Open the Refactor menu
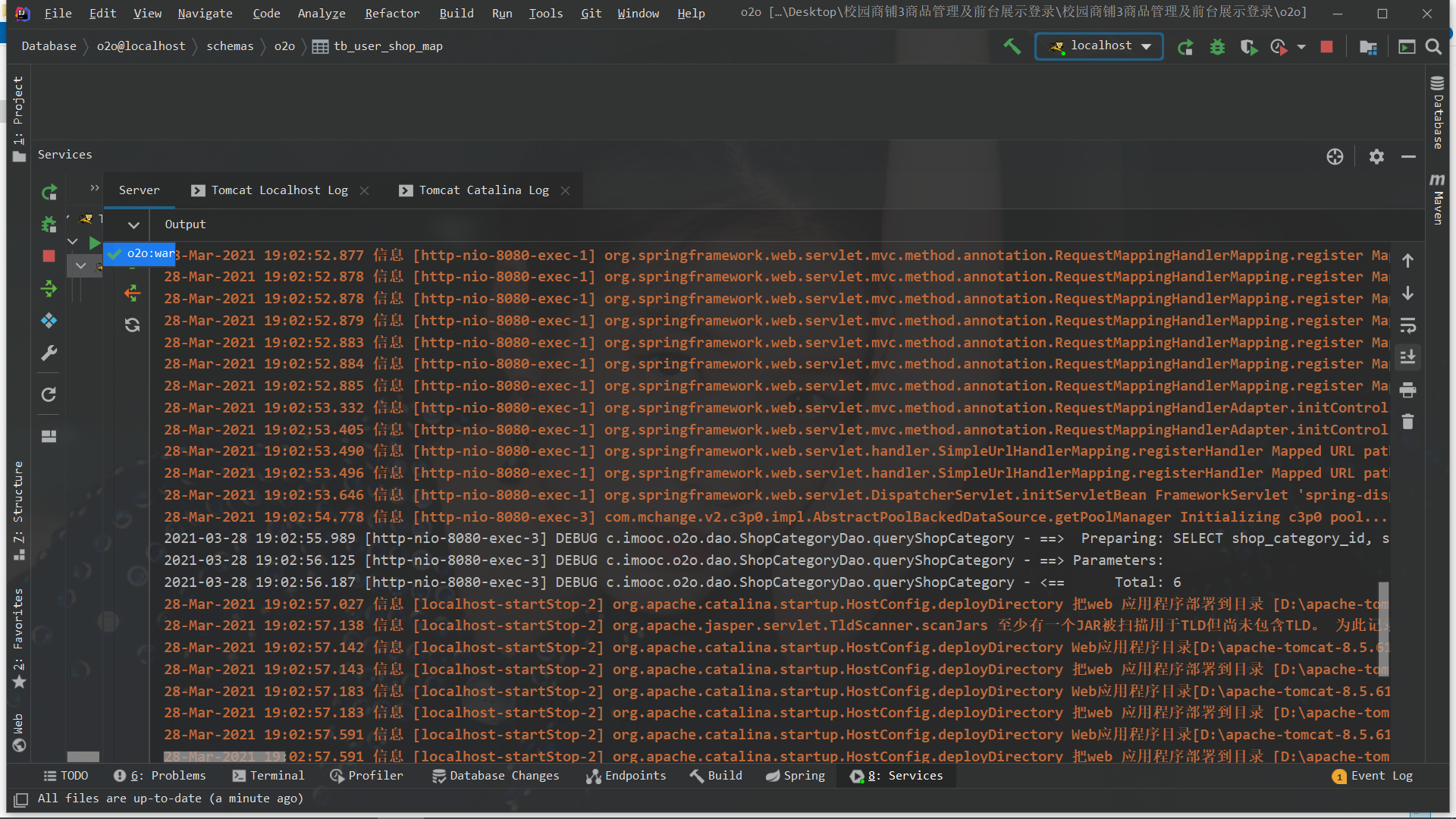Image resolution: width=1456 pixels, height=819 pixels. pos(391,14)
